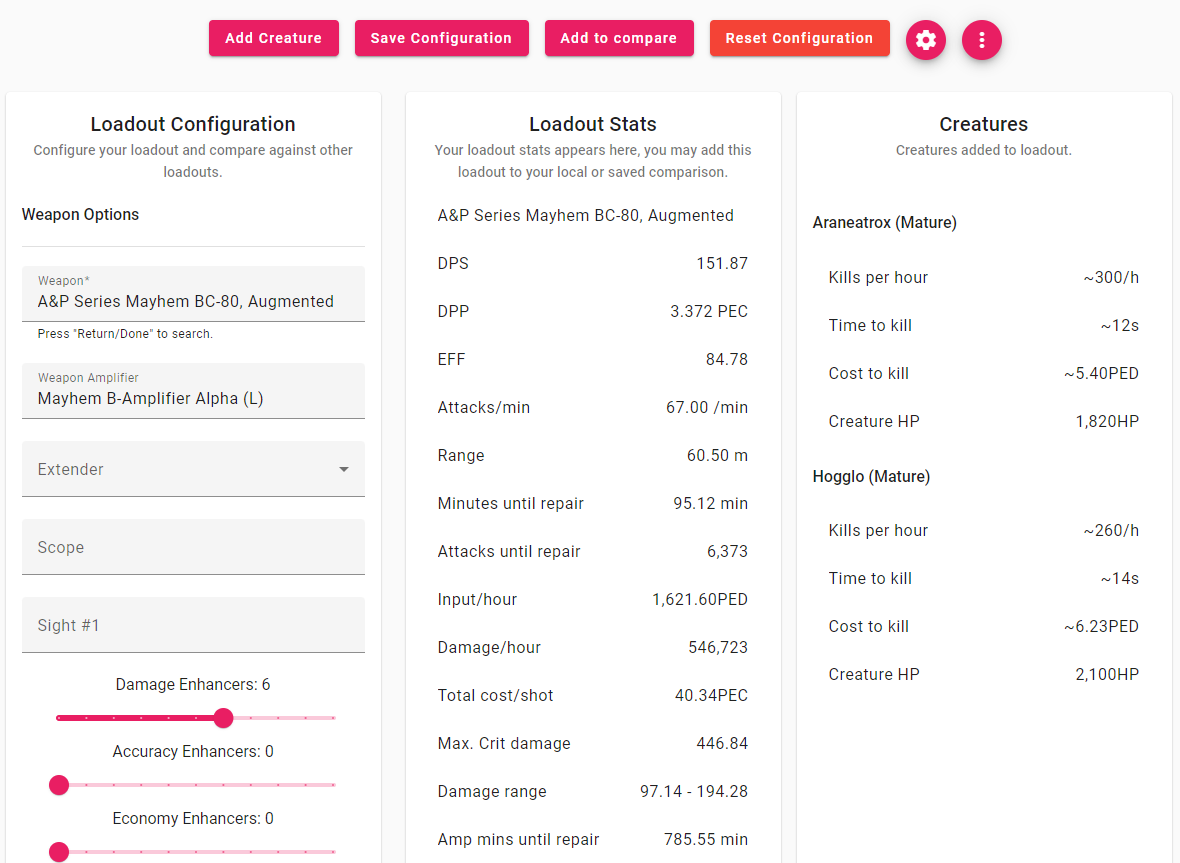This screenshot has width=1180, height=863.
Task: Click Hogglo Creature HP 2,100HP
Action: (x=1107, y=675)
